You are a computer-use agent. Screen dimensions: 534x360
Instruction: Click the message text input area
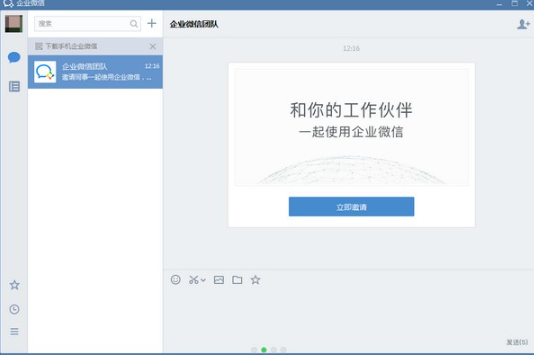click(348, 313)
